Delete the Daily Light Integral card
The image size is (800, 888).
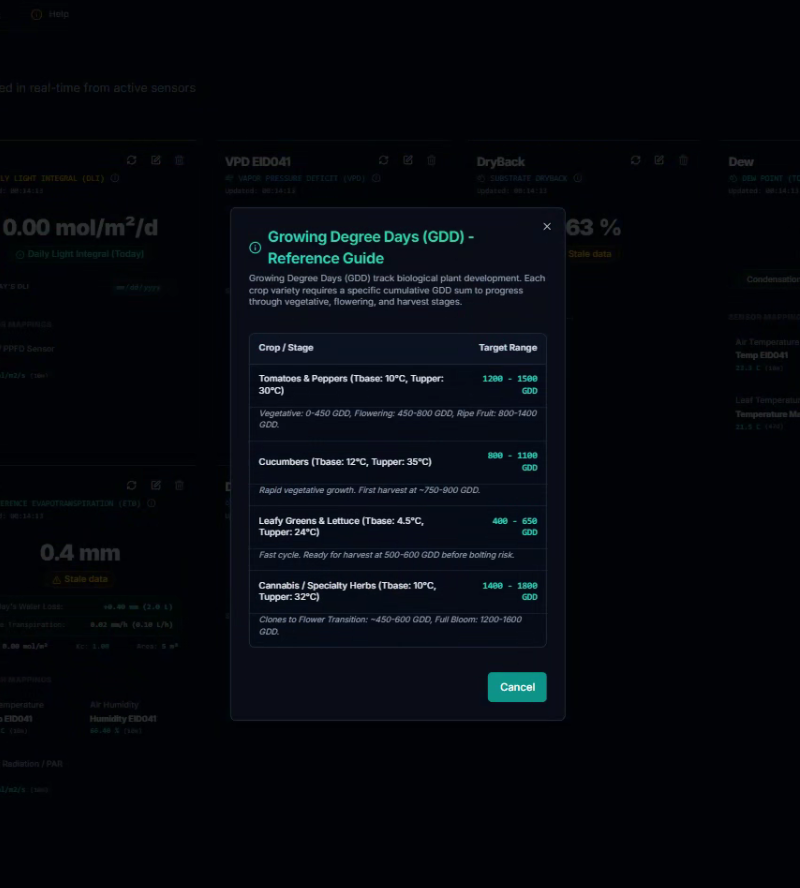pyautogui.click(x=179, y=160)
